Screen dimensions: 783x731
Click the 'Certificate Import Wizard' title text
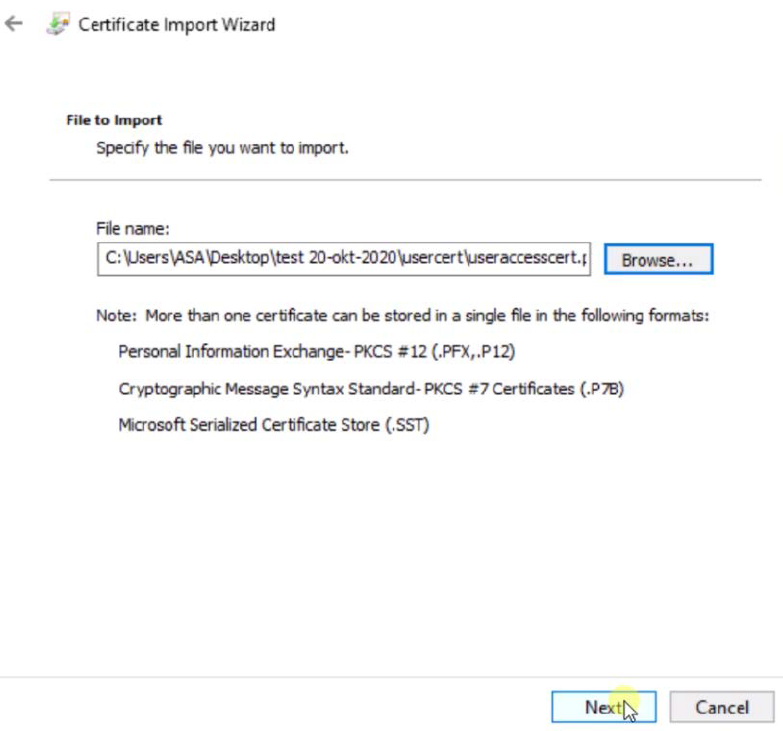176,25
